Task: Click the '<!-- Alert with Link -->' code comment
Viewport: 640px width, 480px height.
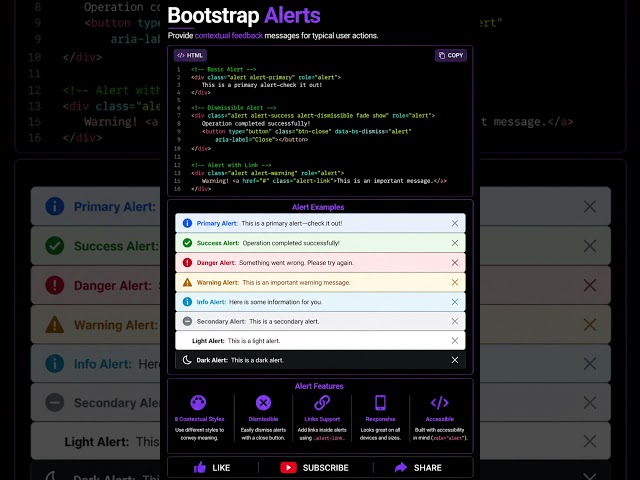Action: tap(231, 165)
